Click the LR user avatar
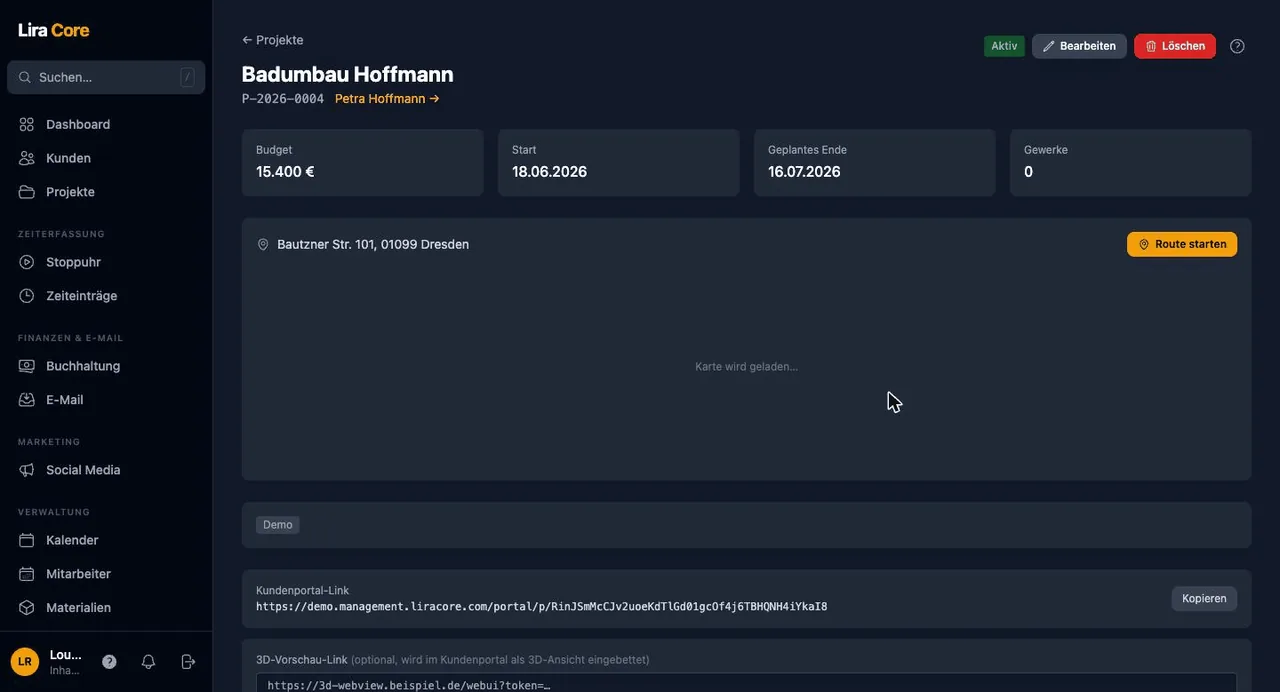1280x692 pixels. [25, 662]
